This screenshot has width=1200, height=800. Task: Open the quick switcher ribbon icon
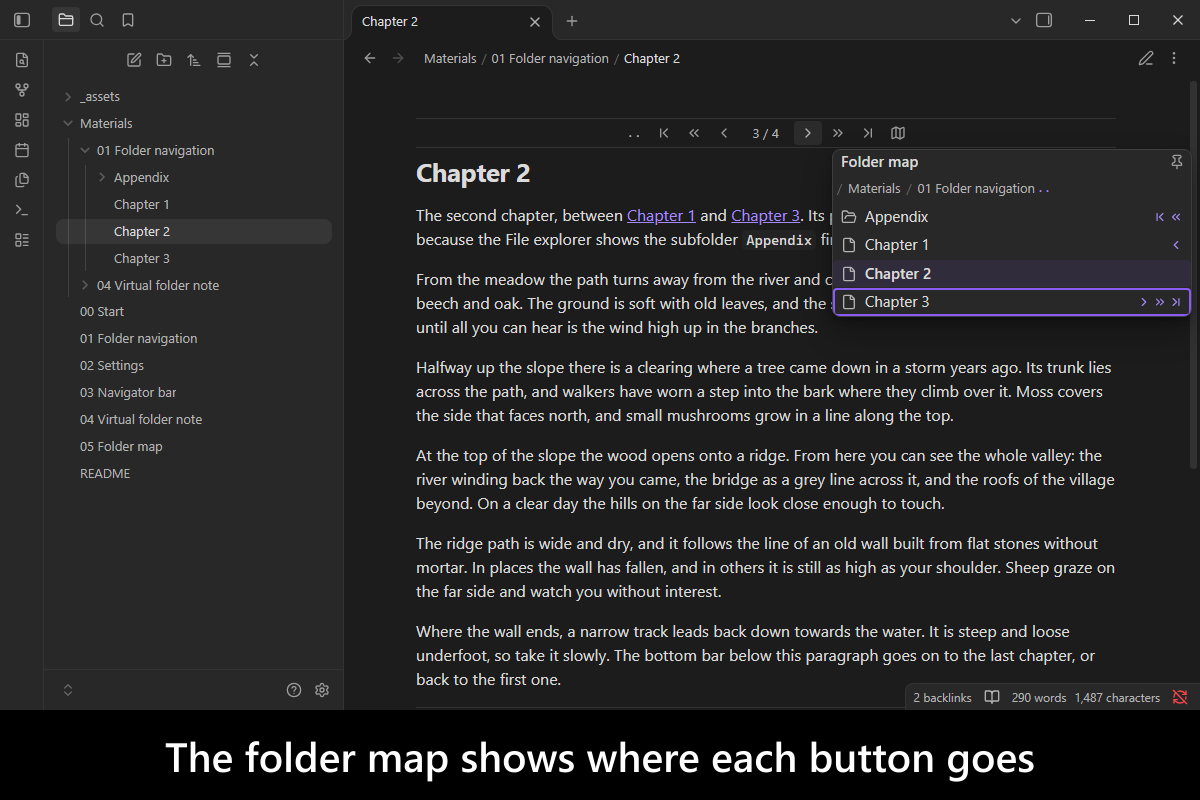coord(22,60)
